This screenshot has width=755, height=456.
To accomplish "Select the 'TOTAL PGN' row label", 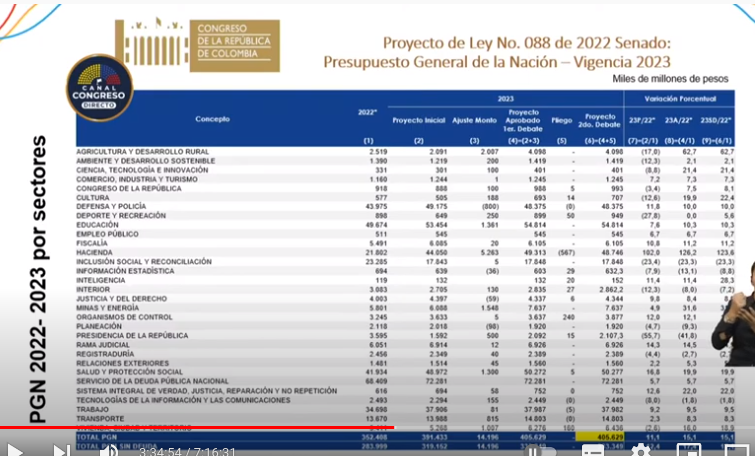I will tap(96, 437).
